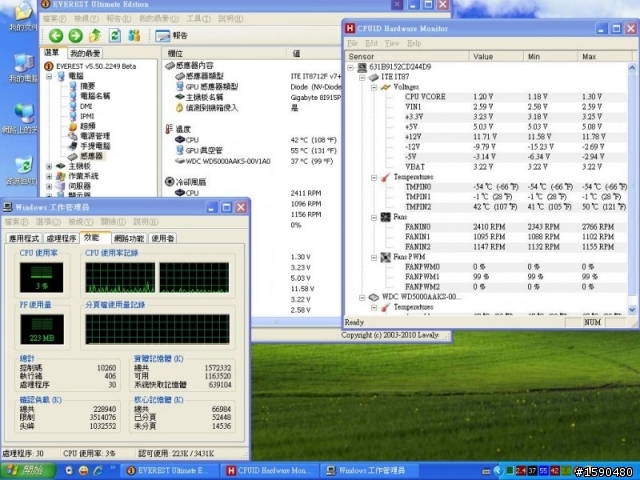The image size is (640, 480).
Task: Open the 檢視 menu in Task Manager
Action: click(81, 222)
